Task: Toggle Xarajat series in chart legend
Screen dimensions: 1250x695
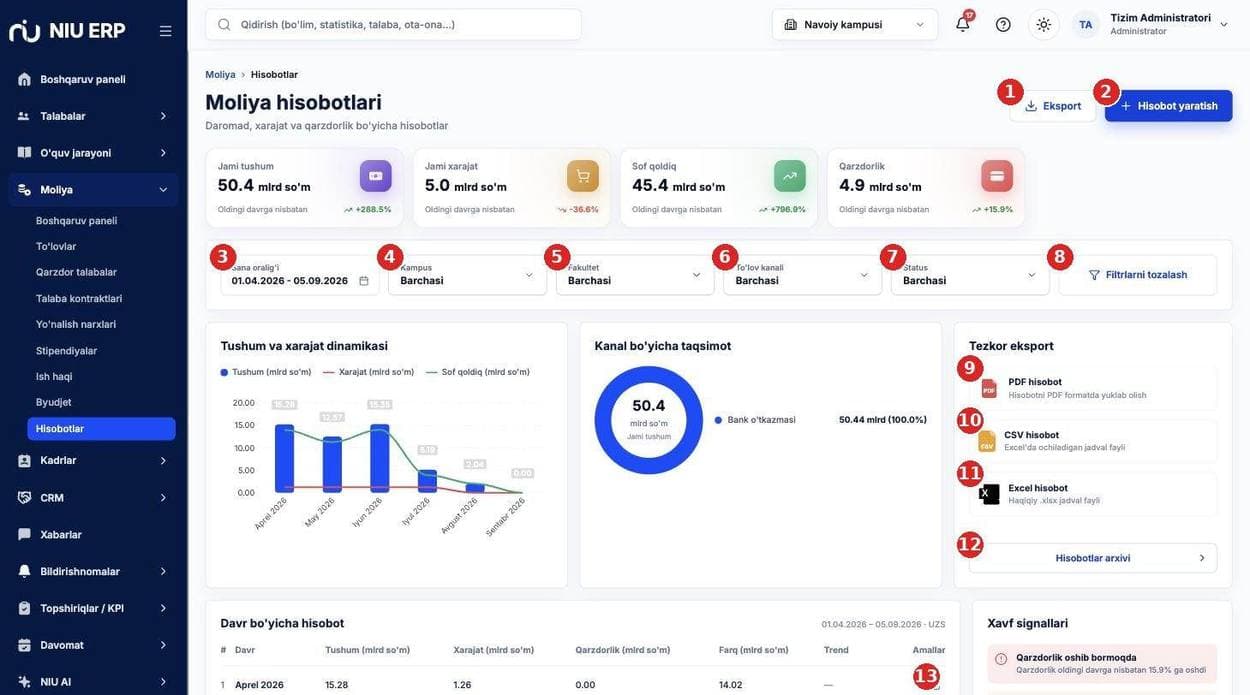Action: click(368, 372)
